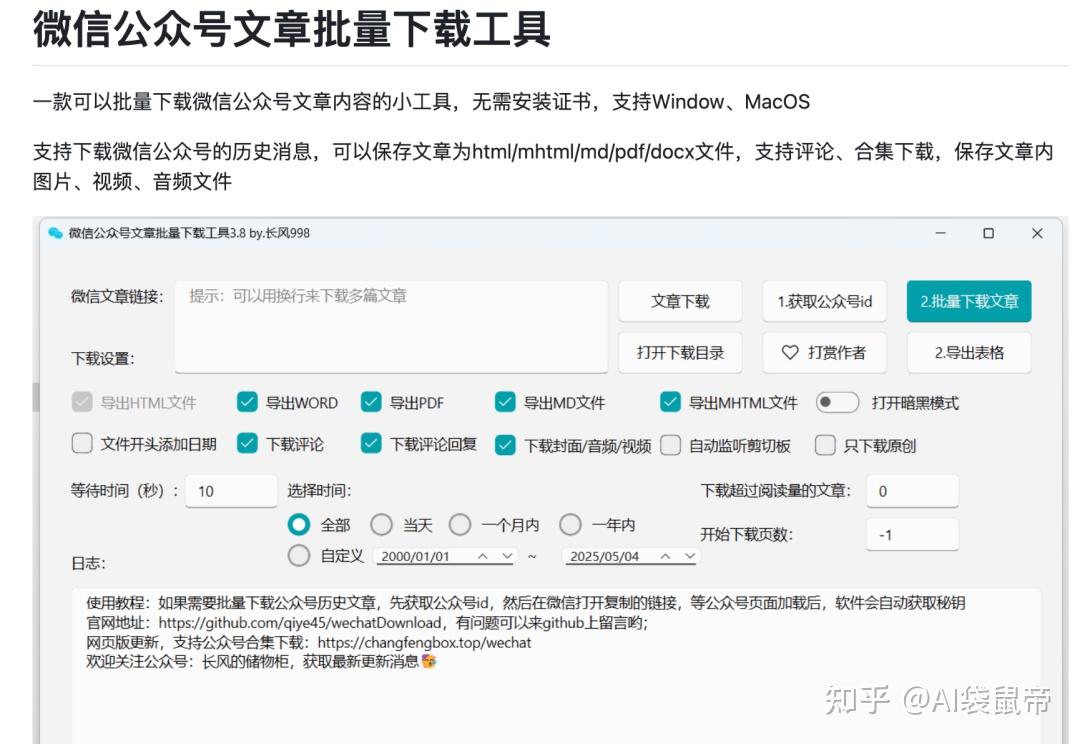Viewport: 1080px width, 744px height.
Task: Click the 等待时间（秒） input field
Action: (231, 491)
